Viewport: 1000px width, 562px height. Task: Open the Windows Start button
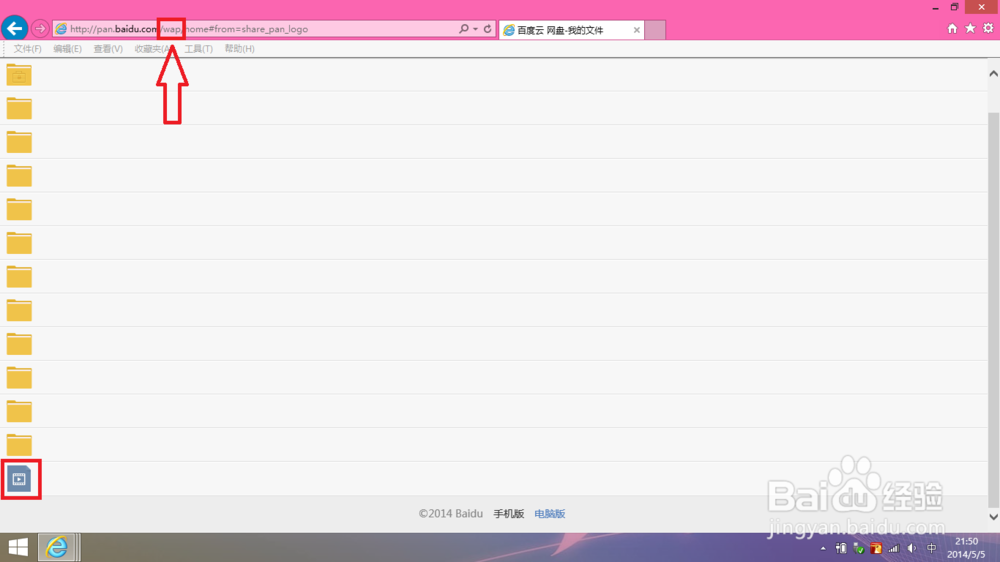pyautogui.click(x=18, y=547)
